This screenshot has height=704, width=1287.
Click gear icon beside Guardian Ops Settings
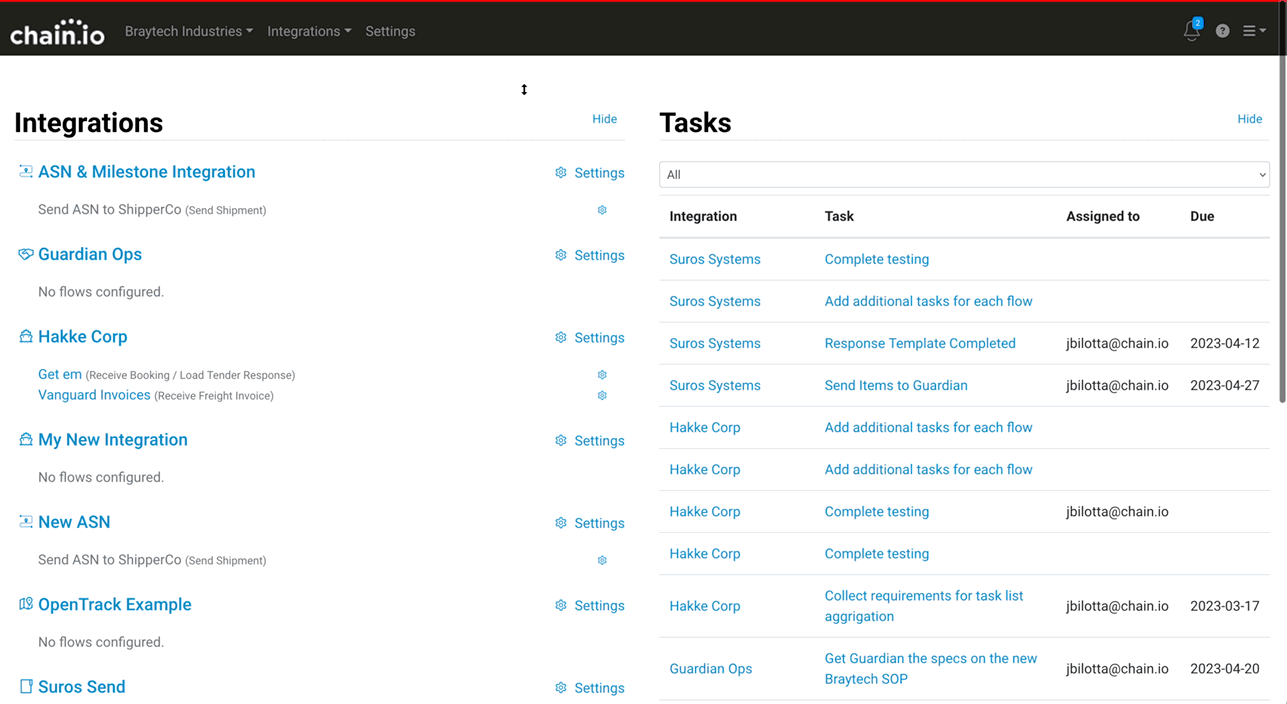click(561, 255)
